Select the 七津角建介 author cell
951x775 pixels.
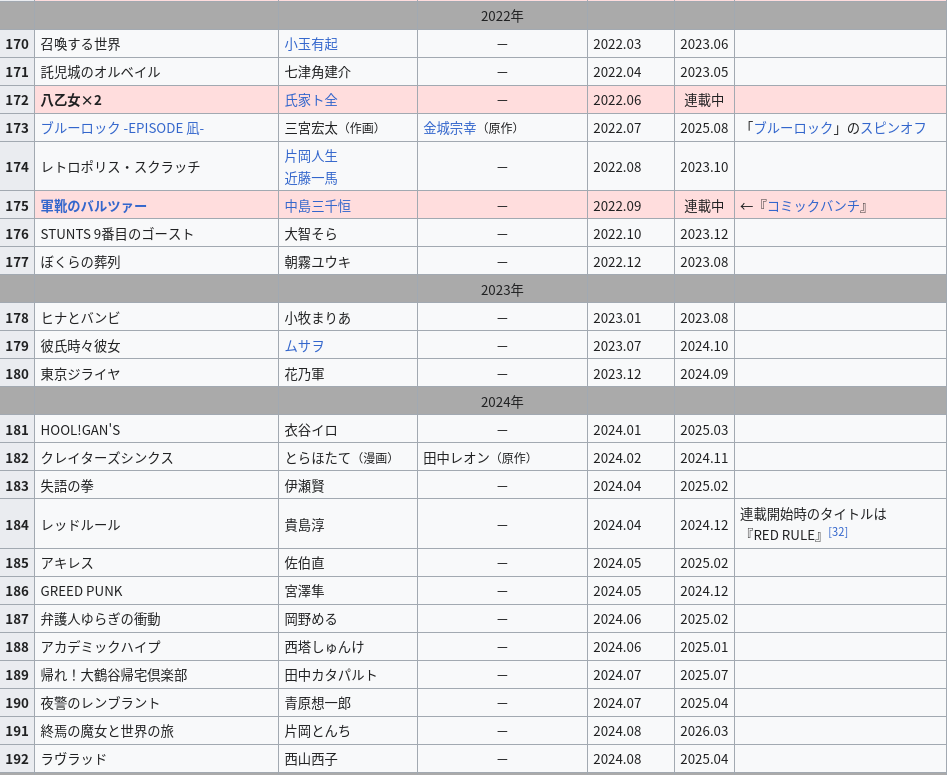348,72
